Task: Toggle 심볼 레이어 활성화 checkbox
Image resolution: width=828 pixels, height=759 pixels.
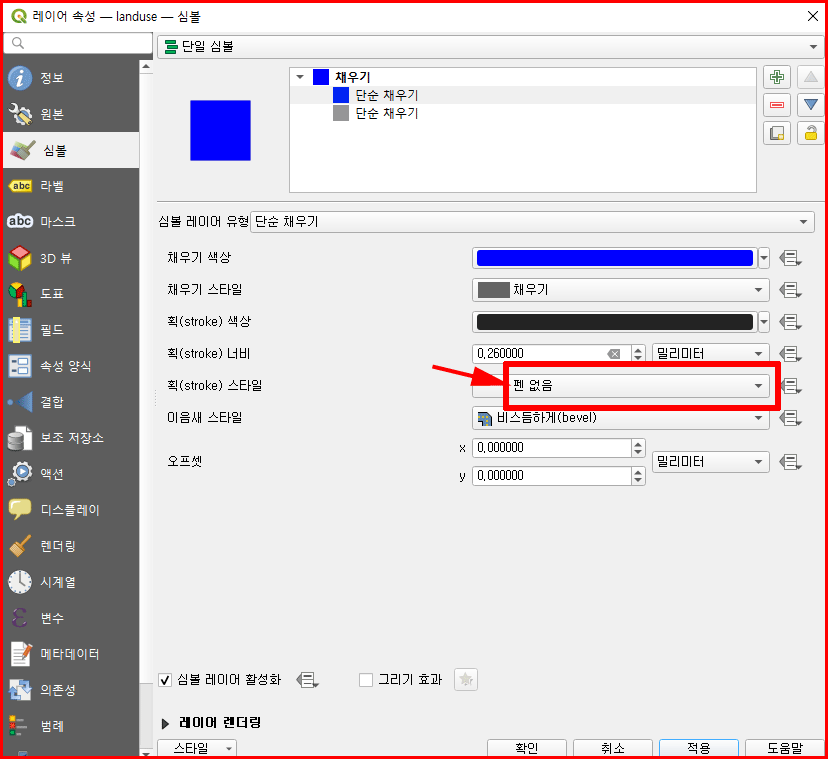Action: tap(165, 680)
